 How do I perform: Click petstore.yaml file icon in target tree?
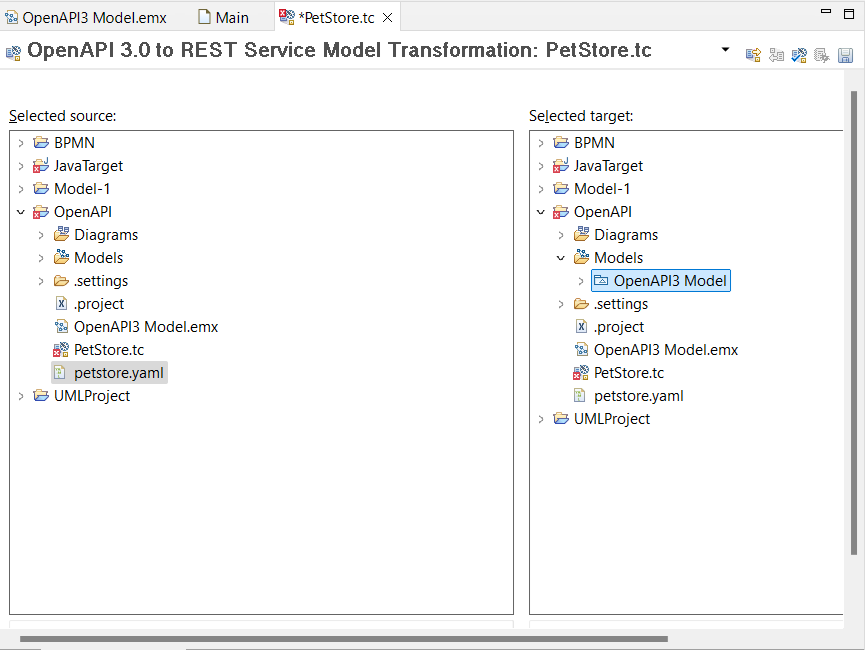click(580, 396)
